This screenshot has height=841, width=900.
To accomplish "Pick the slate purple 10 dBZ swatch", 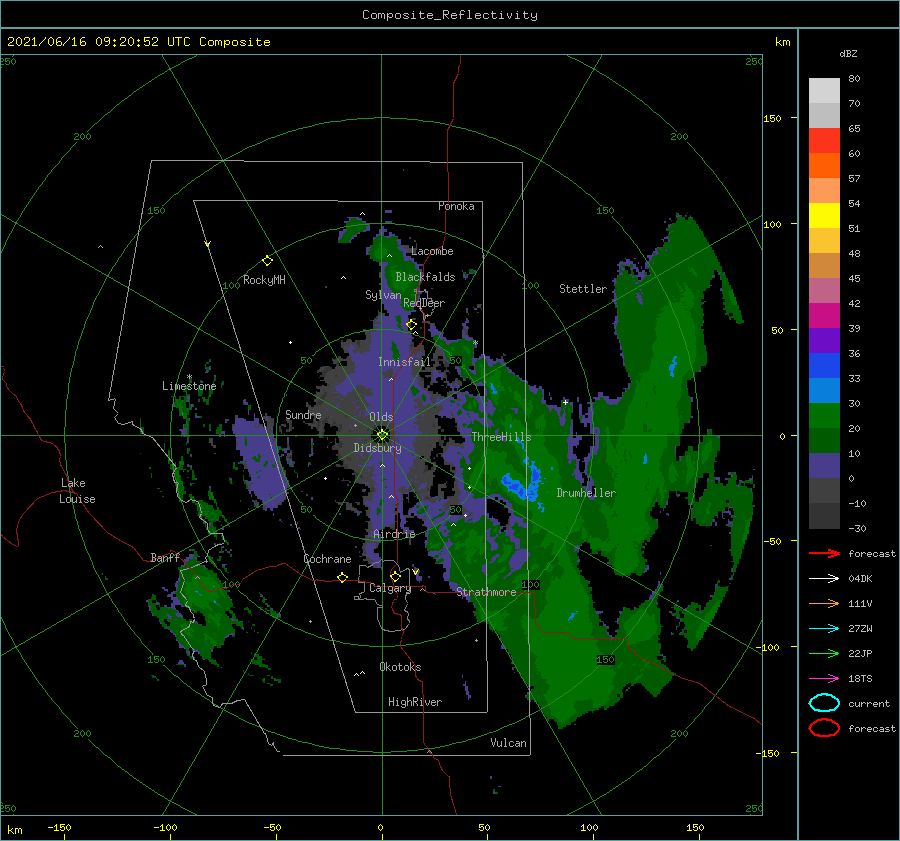I will 824,466.
